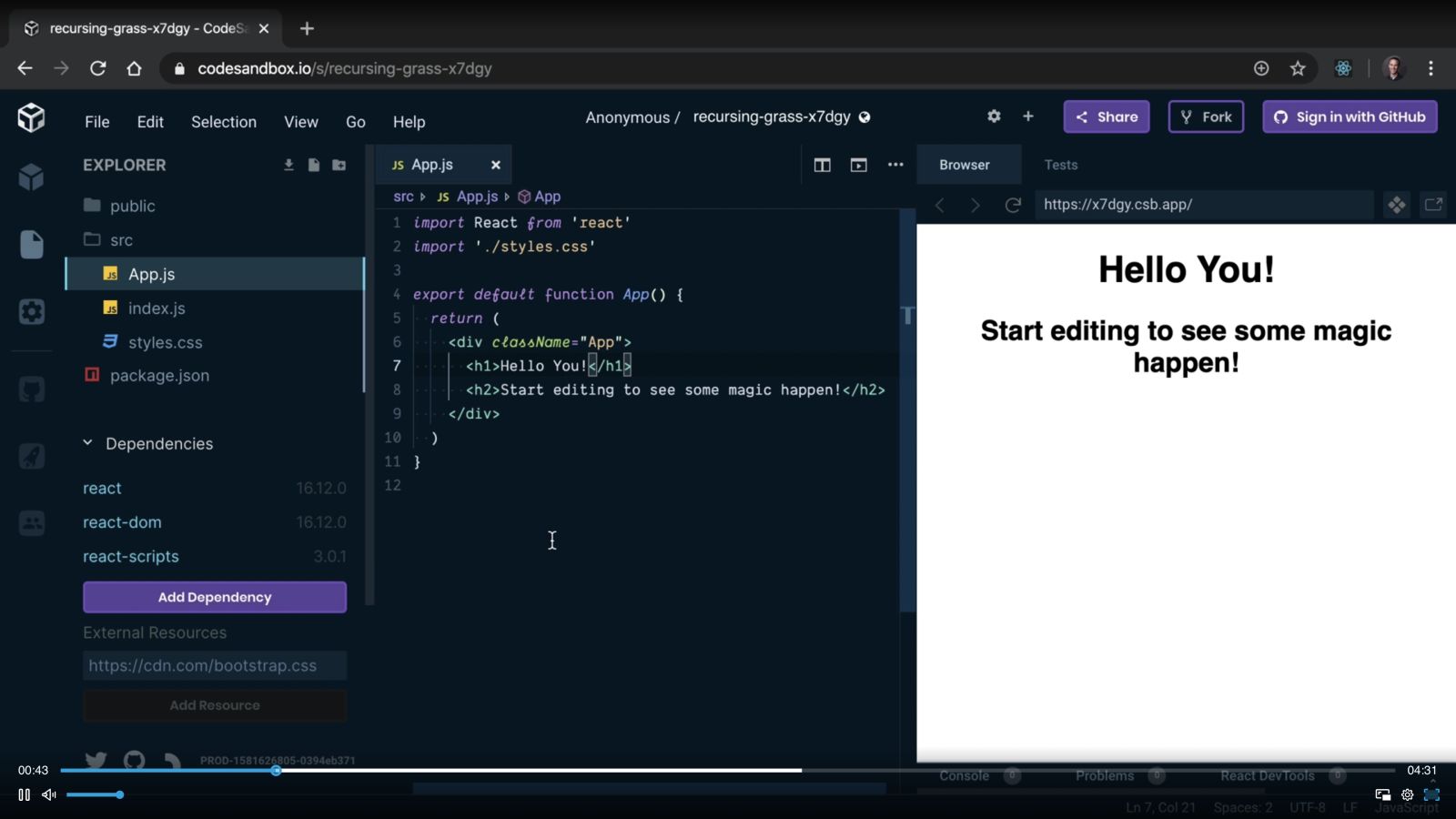Screen dimensions: 1456x819
Task: Open the Deployment rocket sidebar icon
Action: (31, 456)
